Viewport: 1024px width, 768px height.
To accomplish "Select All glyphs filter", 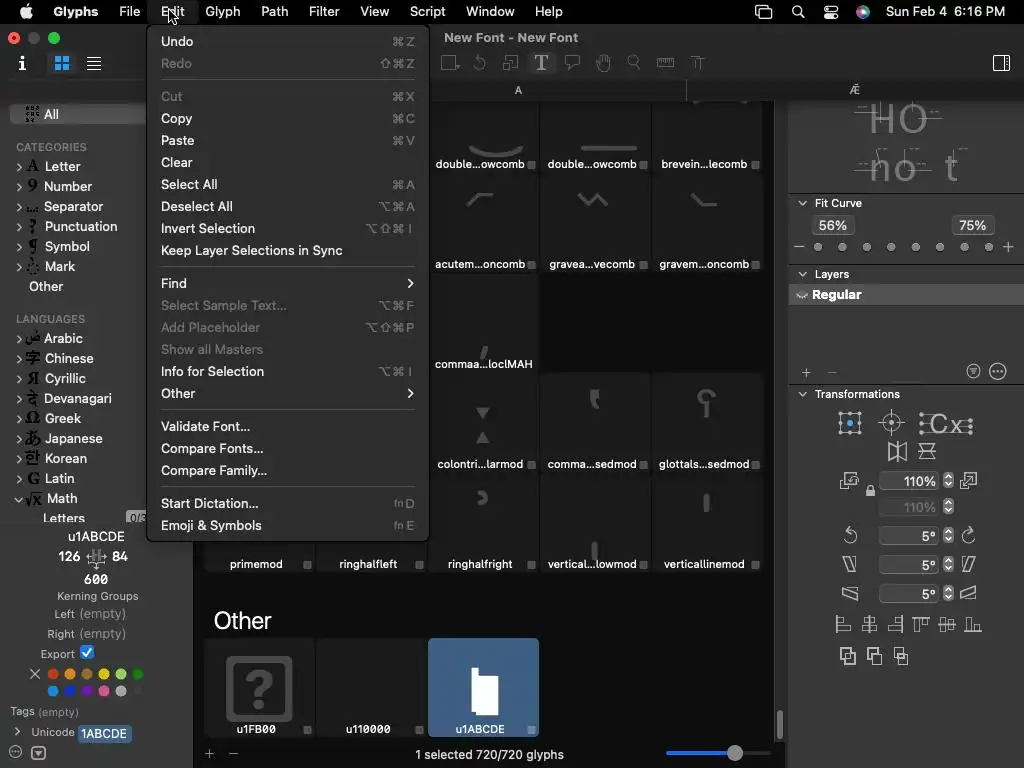I will click(77, 114).
